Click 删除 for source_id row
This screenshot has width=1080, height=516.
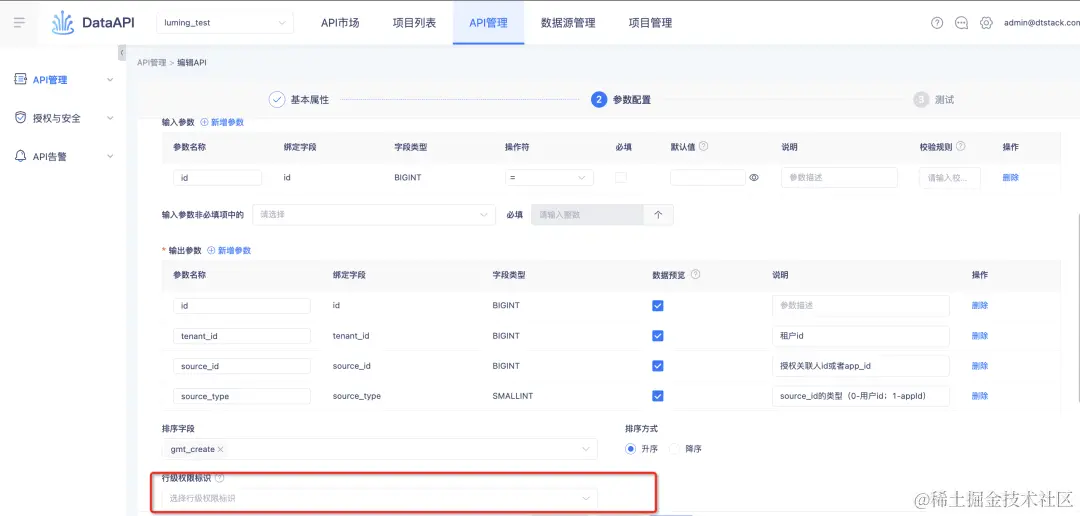[980, 366]
